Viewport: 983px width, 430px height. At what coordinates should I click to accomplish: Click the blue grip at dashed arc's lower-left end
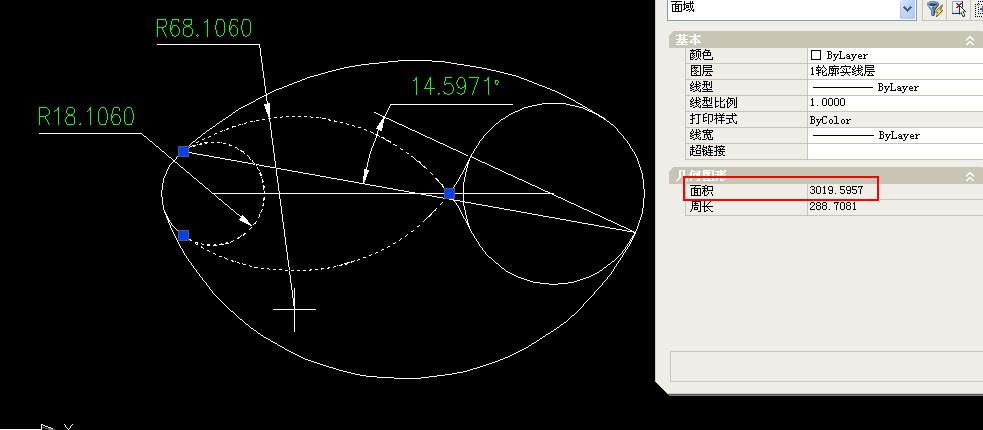183,235
